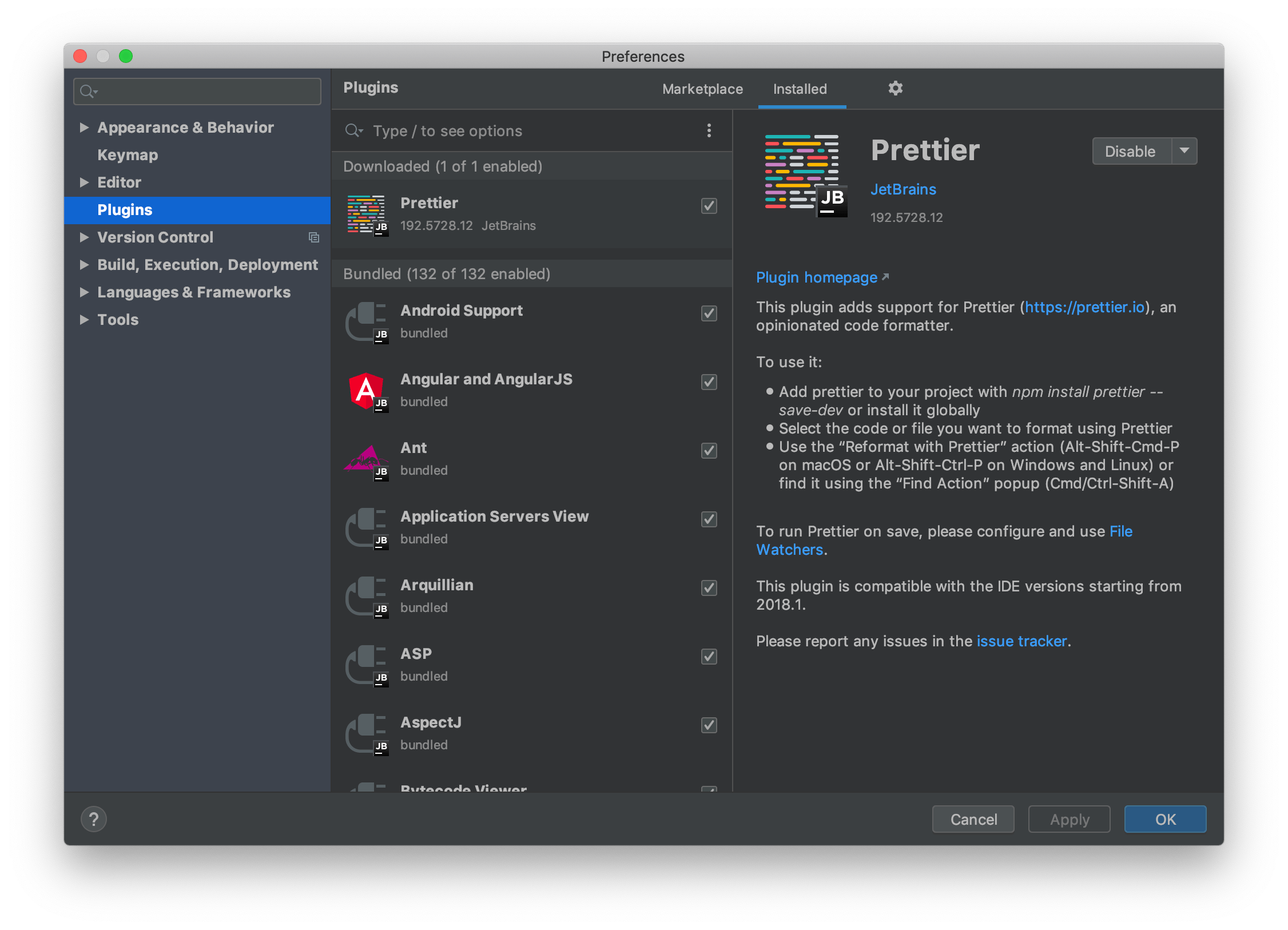Click the AspectJ plugin icon
The width and height of the screenshot is (1288, 930).
click(x=367, y=734)
